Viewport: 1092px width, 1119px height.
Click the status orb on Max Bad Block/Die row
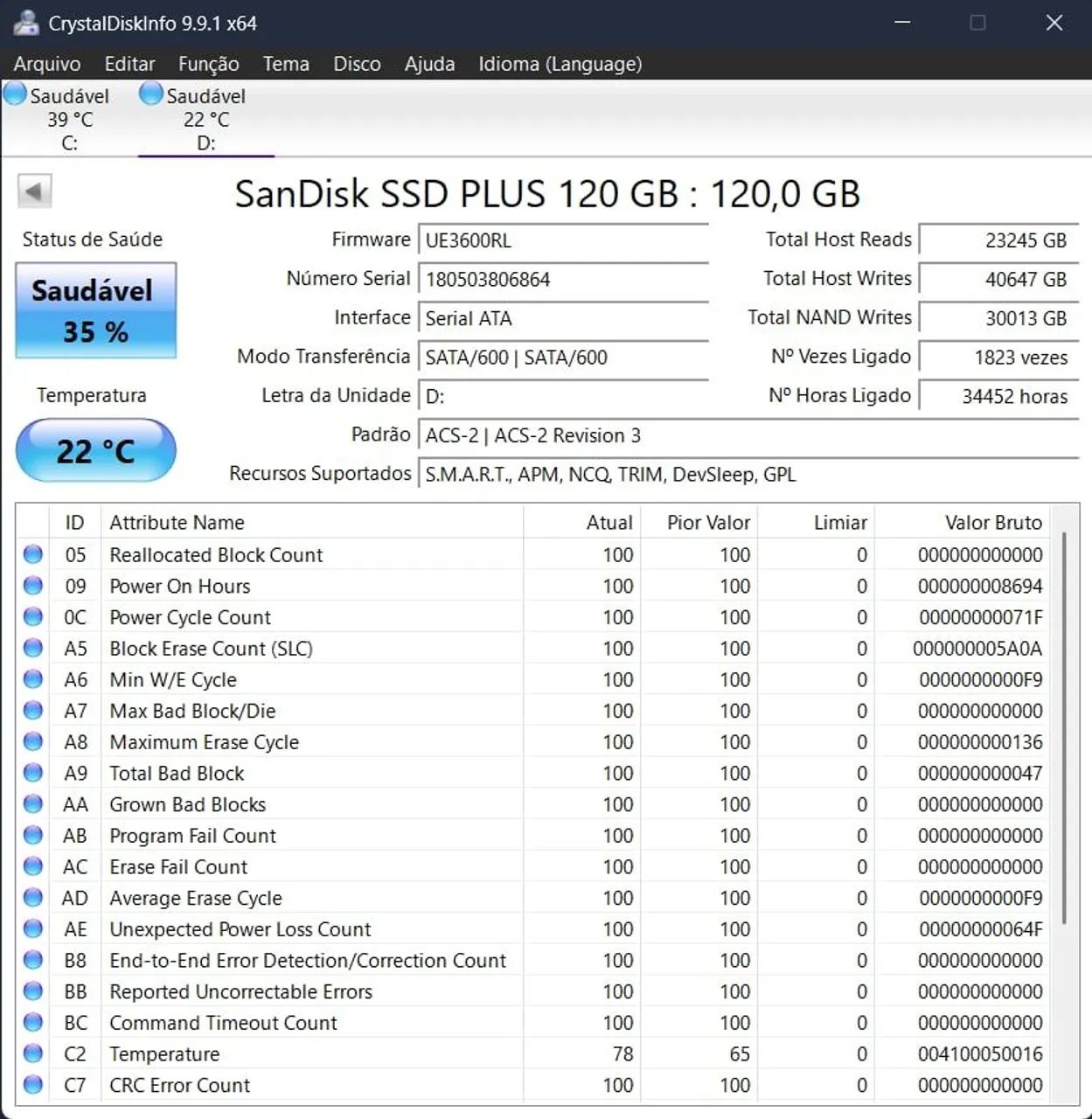click(33, 711)
